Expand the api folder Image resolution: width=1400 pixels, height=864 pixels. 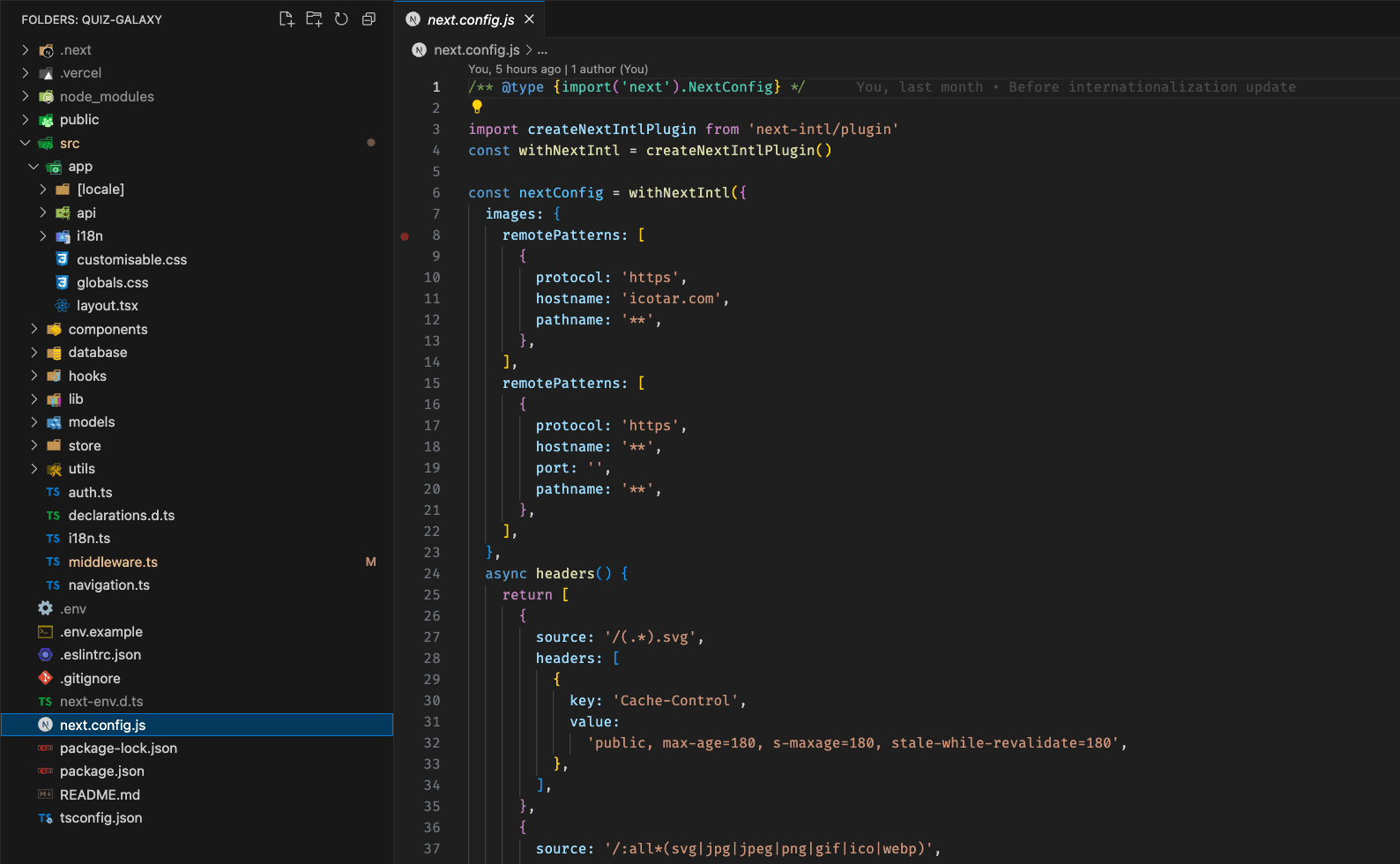tap(42, 212)
